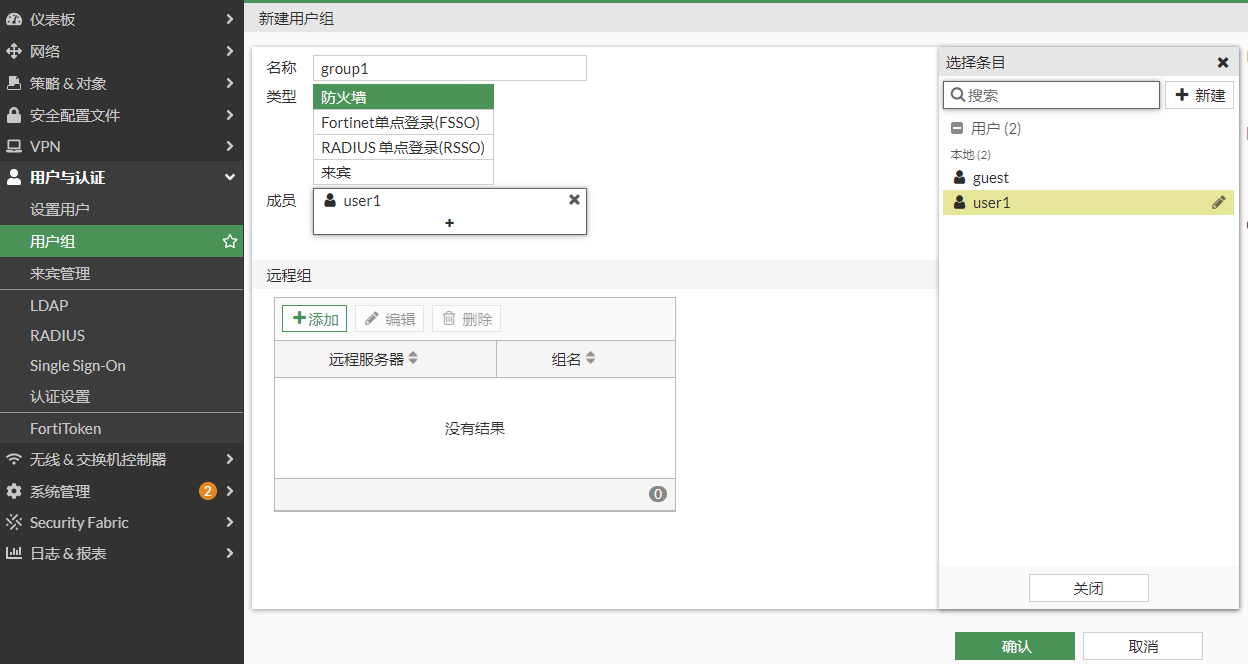
Task: Expand the 策略 & 对象 chevron
Action: pyautogui.click(x=230, y=83)
